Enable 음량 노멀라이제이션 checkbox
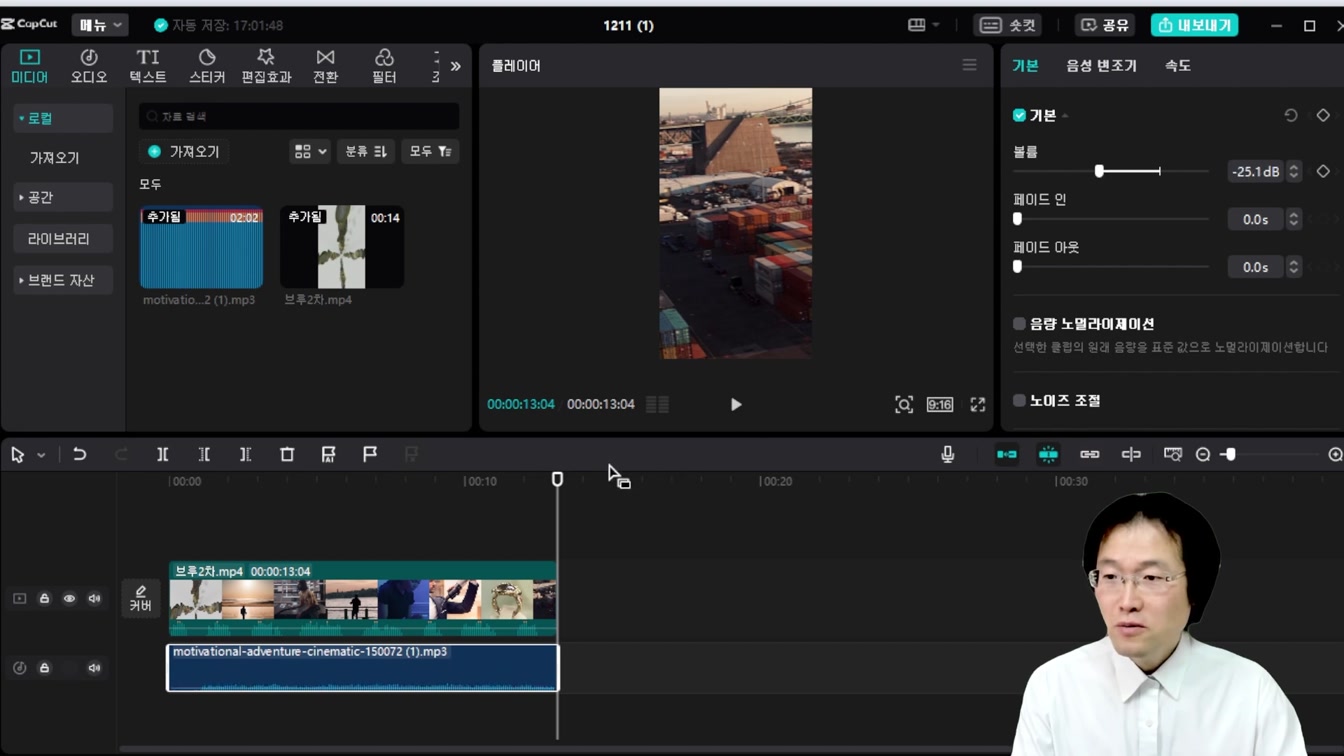Image resolution: width=1344 pixels, height=756 pixels. 1019,324
